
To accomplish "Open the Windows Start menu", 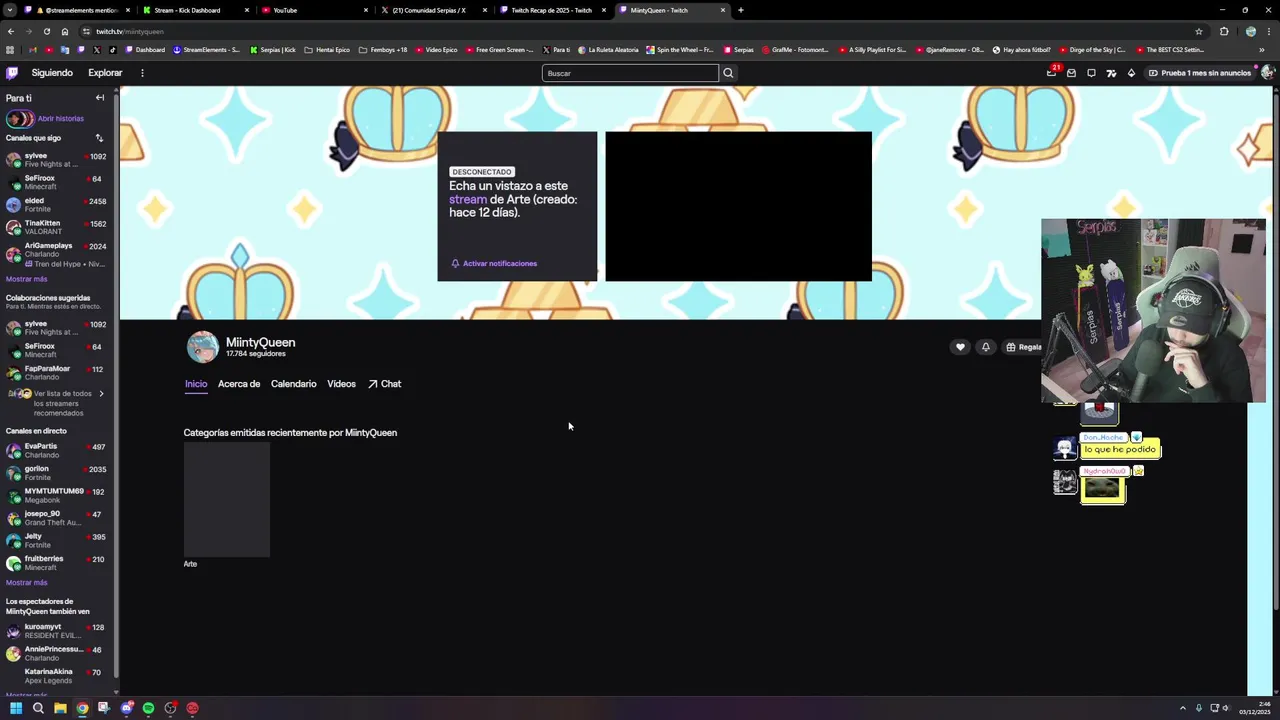I will click(x=16, y=708).
